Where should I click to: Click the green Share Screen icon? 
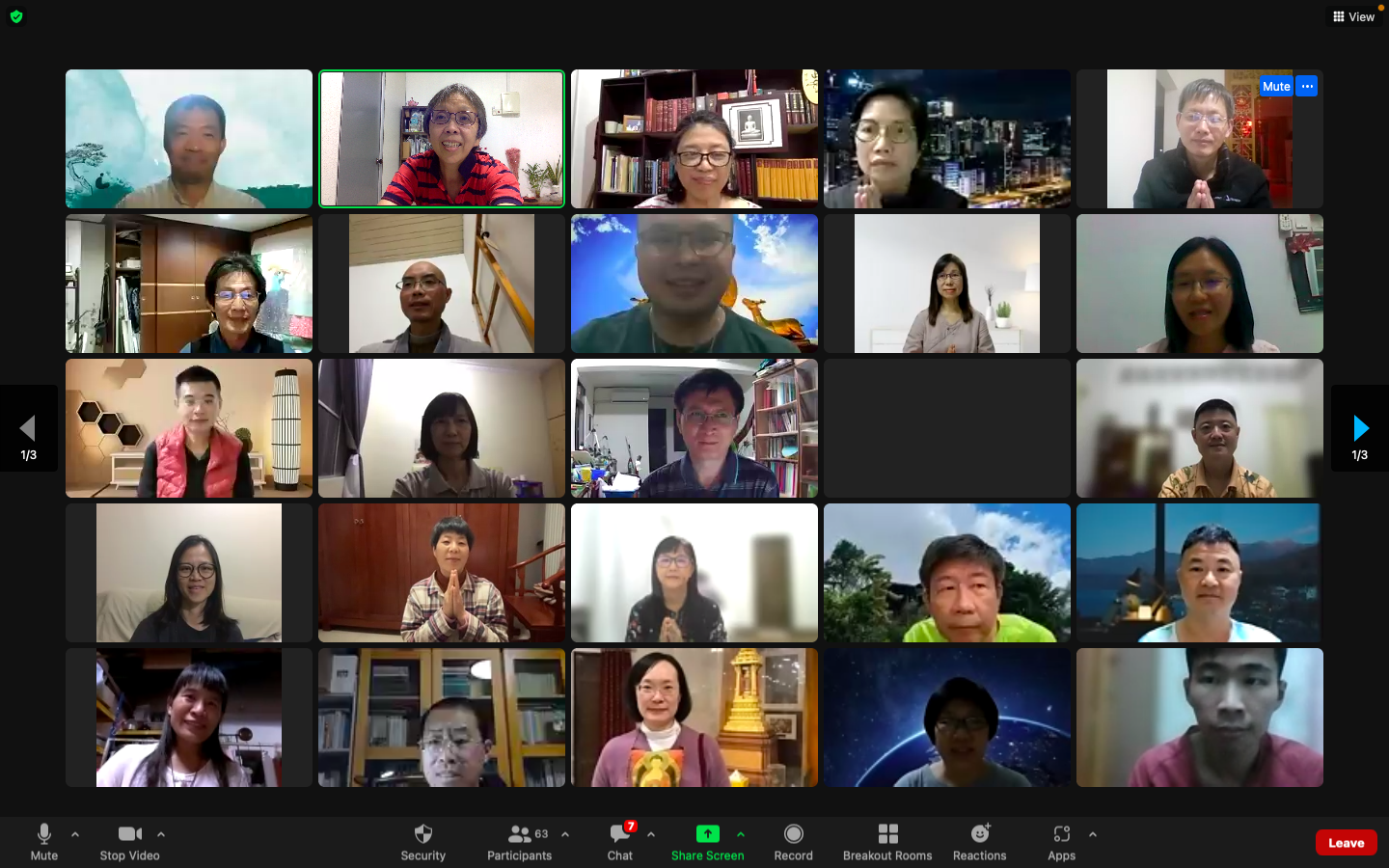tap(707, 834)
